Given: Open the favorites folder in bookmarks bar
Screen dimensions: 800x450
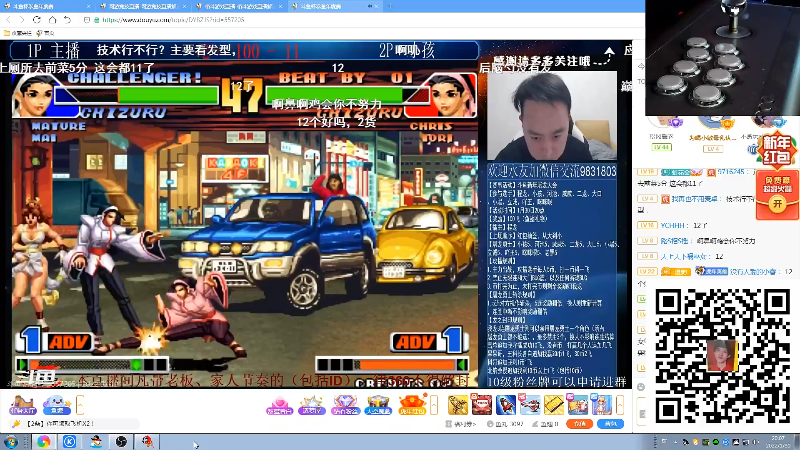Looking at the screenshot, I should pyautogui.click(x=18, y=33).
